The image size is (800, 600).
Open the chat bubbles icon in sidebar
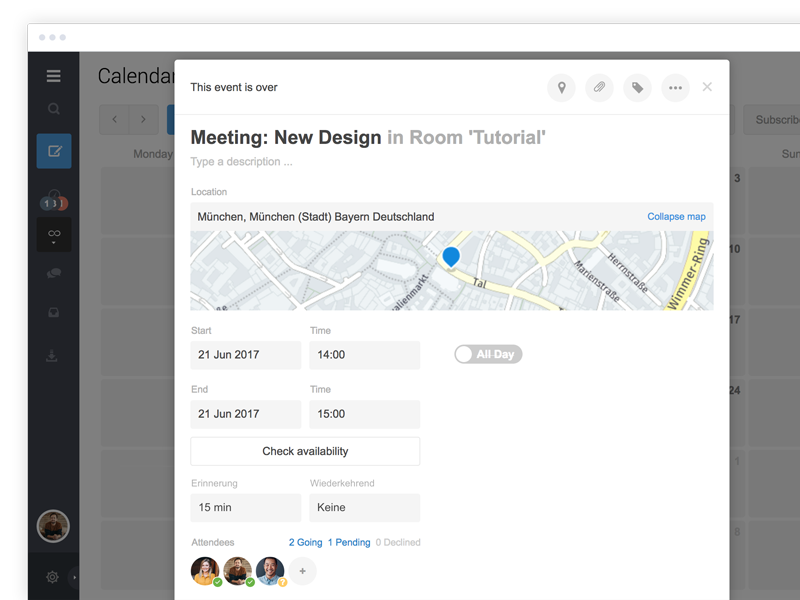[54, 273]
